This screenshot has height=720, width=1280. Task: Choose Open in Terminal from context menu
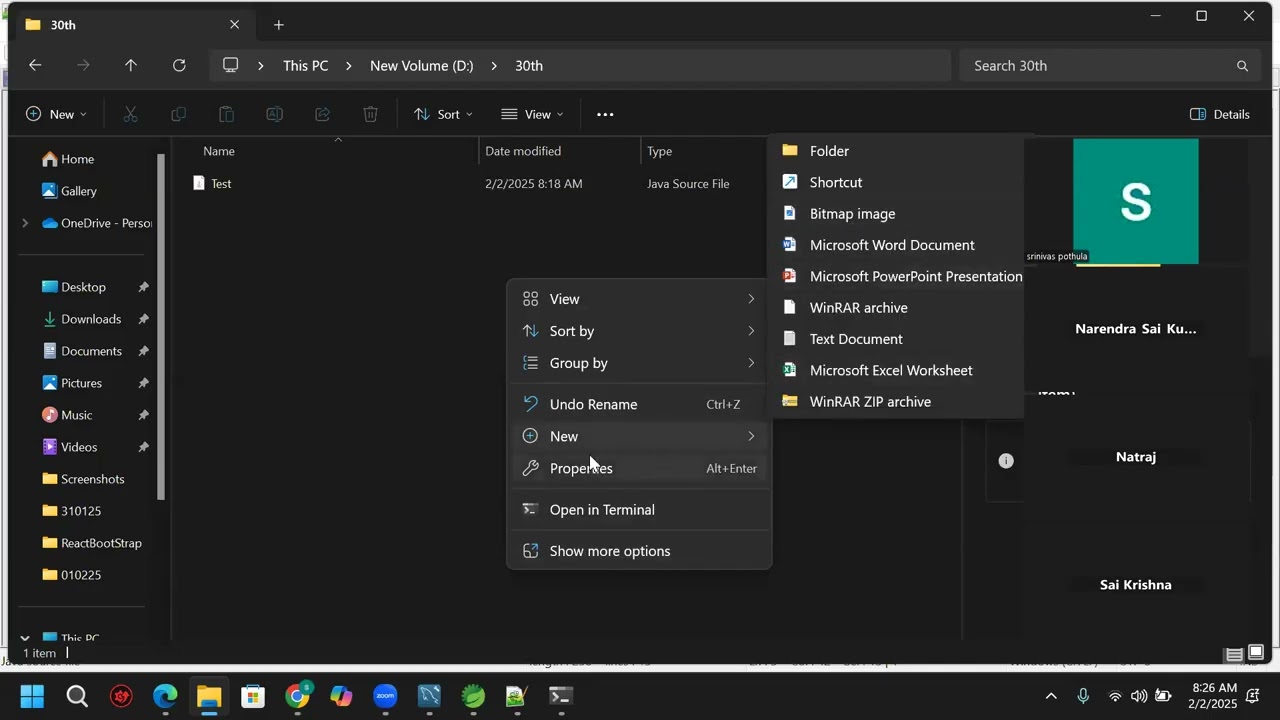coord(602,510)
